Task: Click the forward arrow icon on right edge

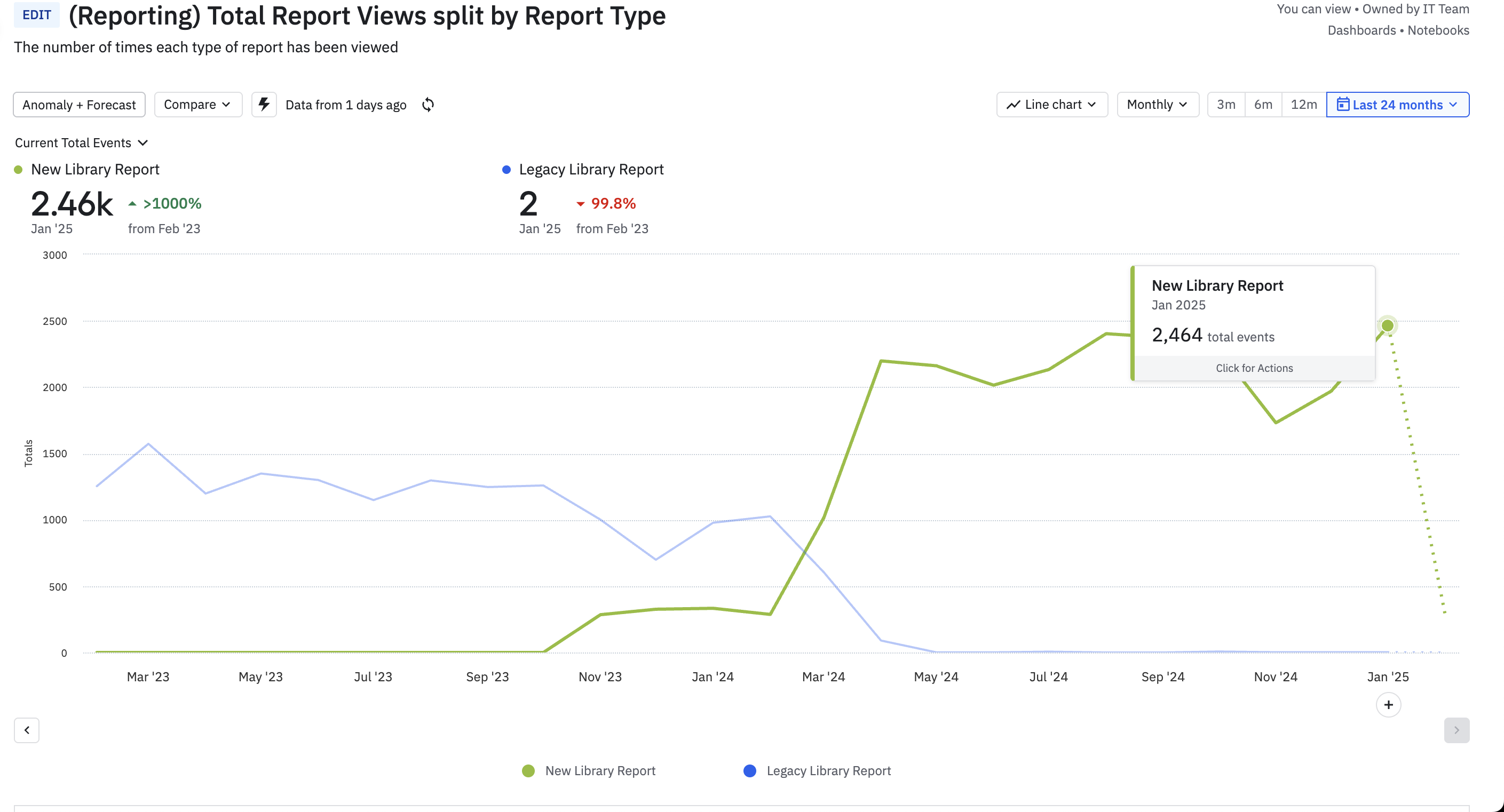Action: point(1457,730)
